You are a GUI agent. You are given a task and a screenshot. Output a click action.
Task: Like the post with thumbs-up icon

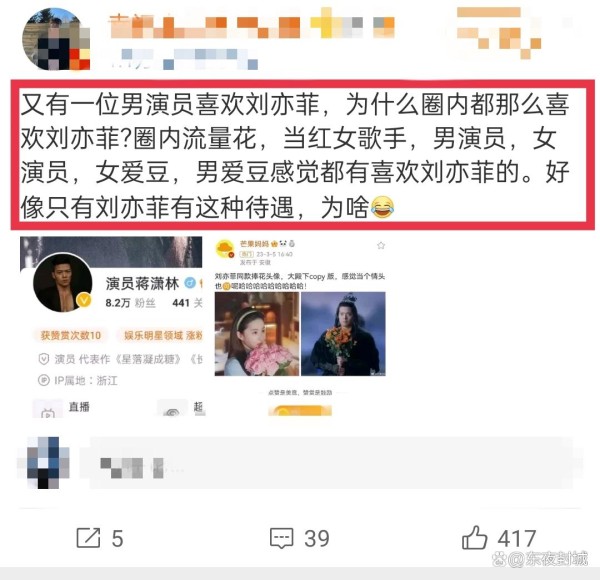point(474,537)
